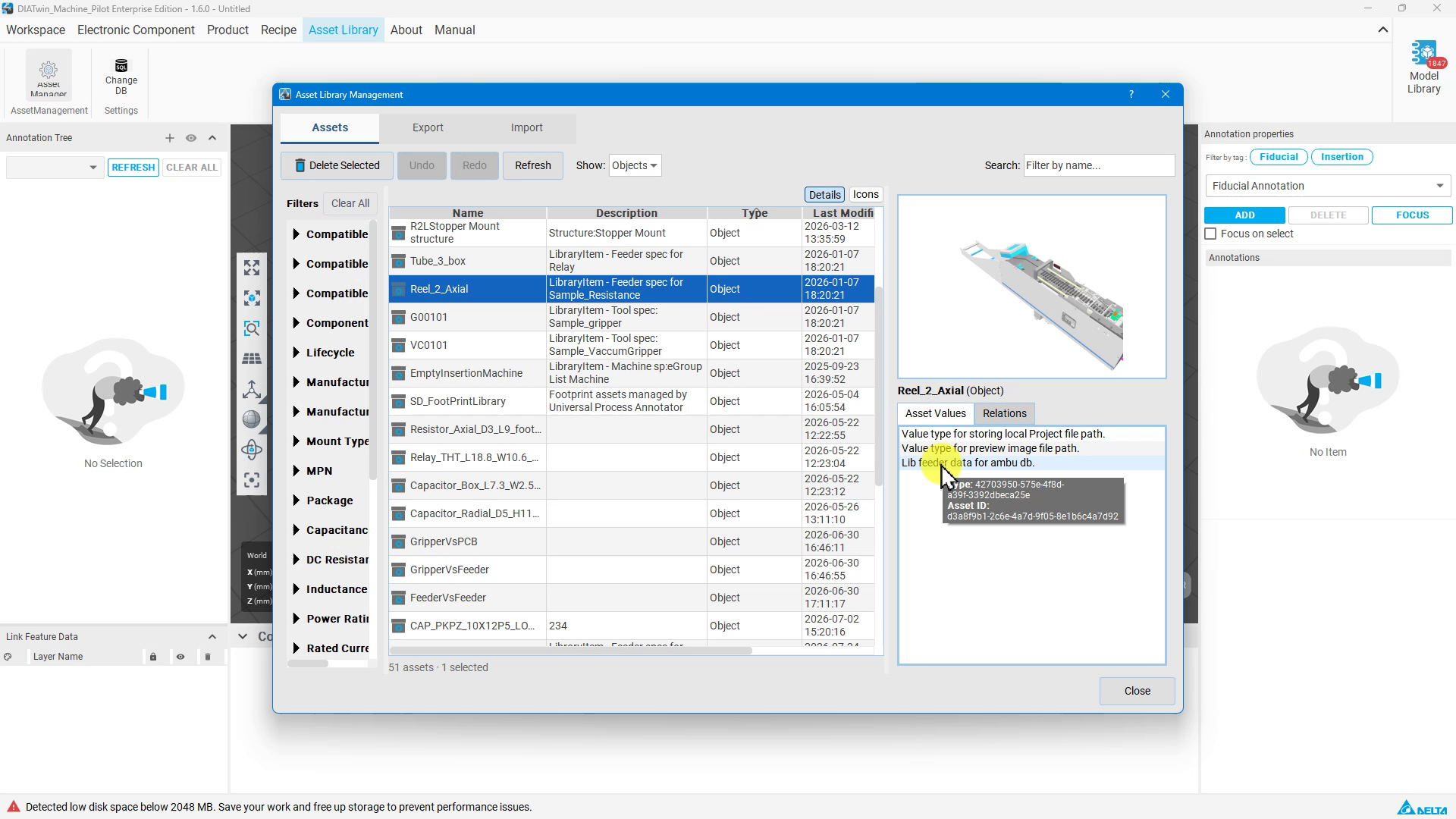Click the object icon beside FeederVsFeeder
The width and height of the screenshot is (1456, 819).
coord(398,598)
